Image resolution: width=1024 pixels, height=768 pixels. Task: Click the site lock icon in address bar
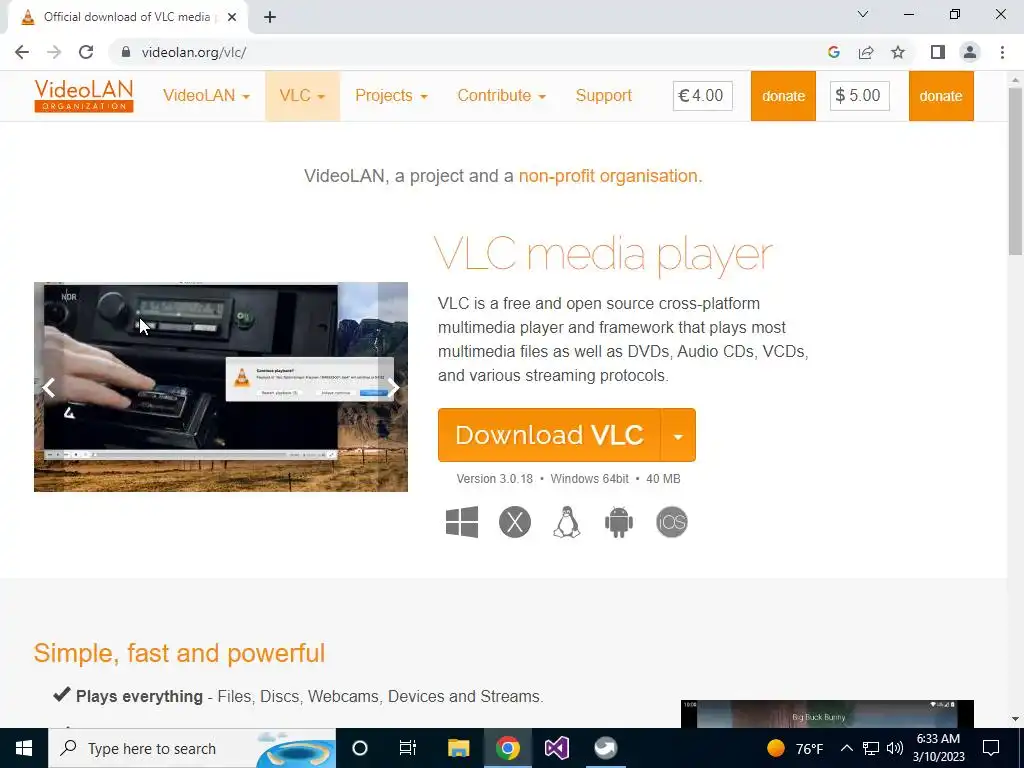pos(126,52)
